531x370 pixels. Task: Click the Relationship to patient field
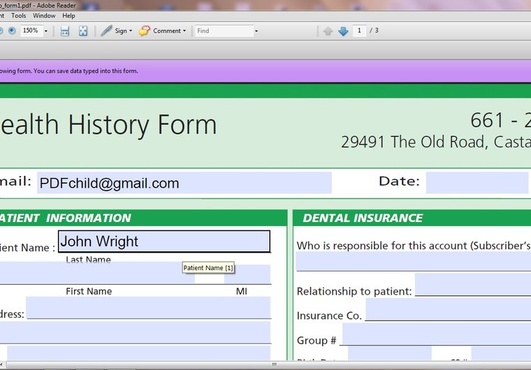(473, 284)
